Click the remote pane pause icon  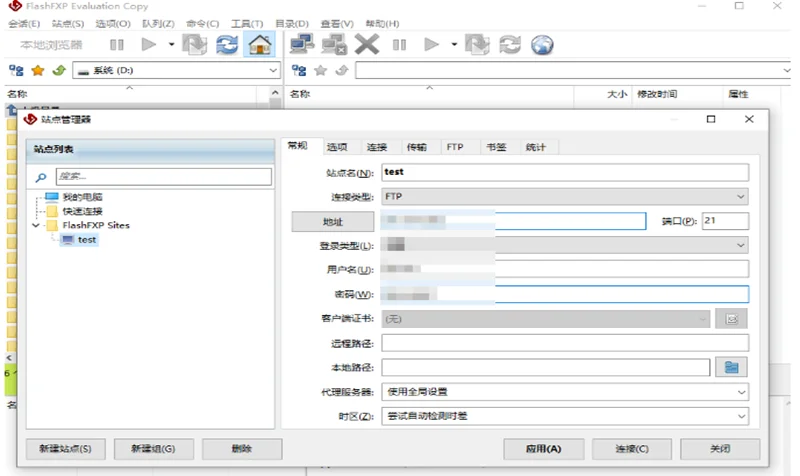coord(399,45)
